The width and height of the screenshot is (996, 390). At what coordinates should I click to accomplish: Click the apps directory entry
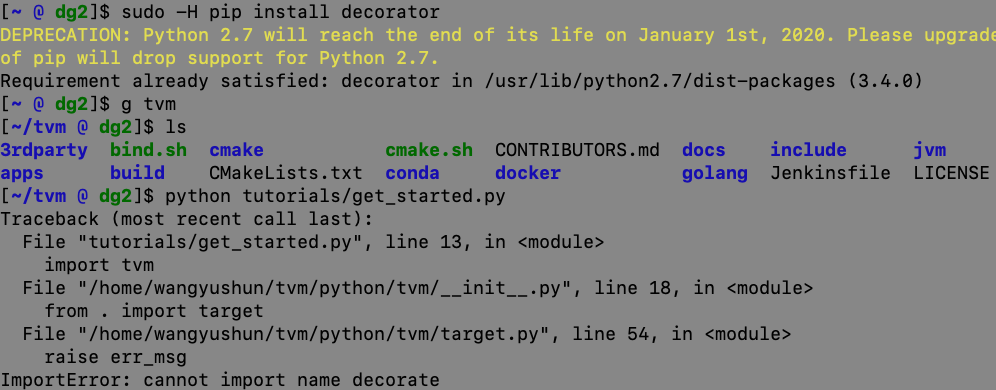[22, 173]
